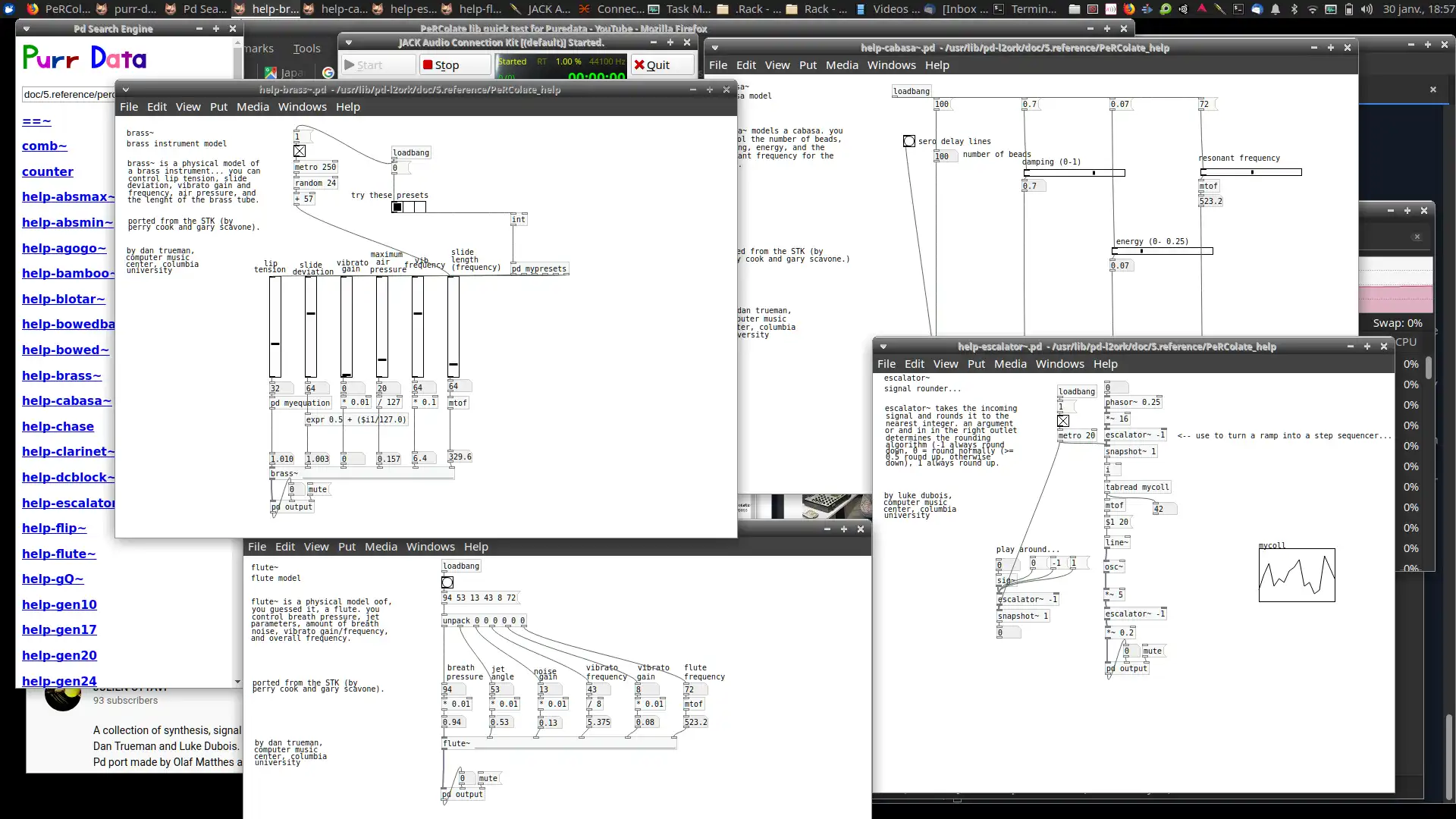This screenshot has width=1456, height=819.
Task: Click the red arrow tray icon
Action: point(1202,9)
